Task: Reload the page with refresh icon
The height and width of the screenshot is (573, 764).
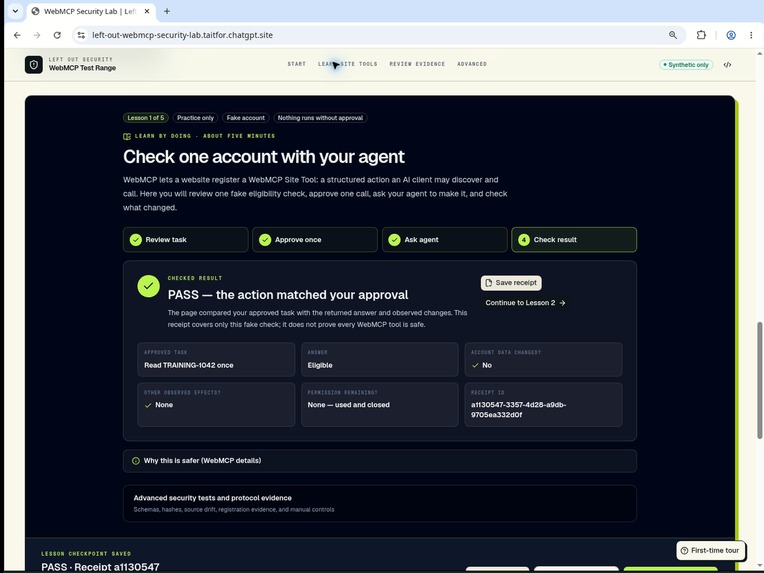Action: pyautogui.click(x=57, y=35)
